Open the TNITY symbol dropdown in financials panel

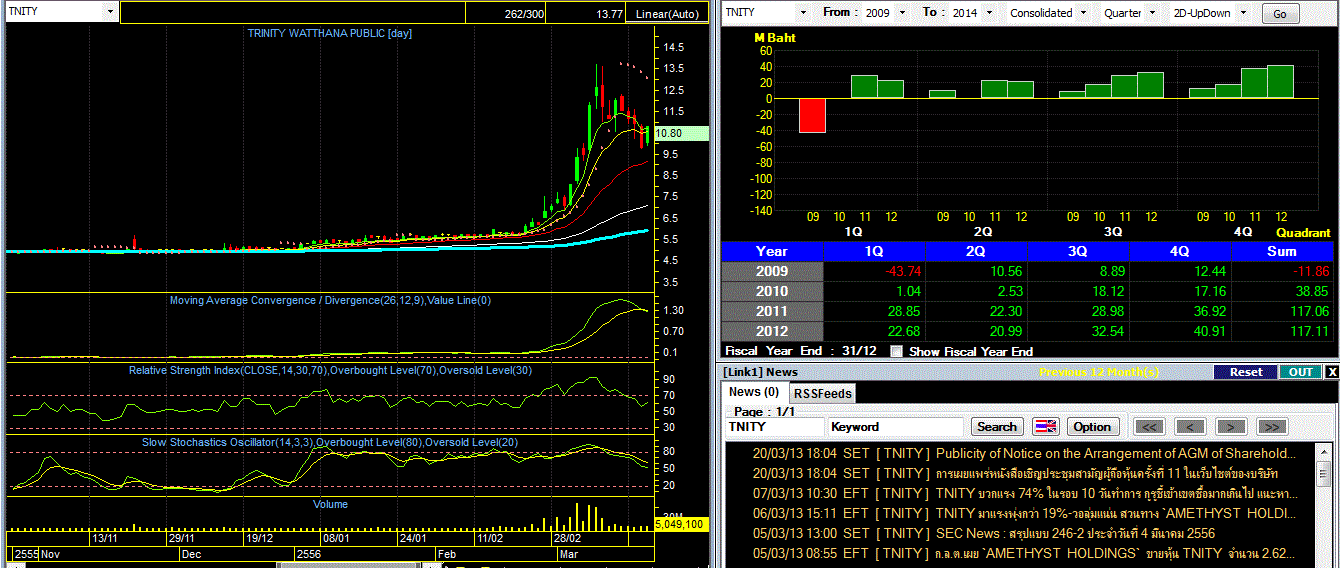click(802, 13)
